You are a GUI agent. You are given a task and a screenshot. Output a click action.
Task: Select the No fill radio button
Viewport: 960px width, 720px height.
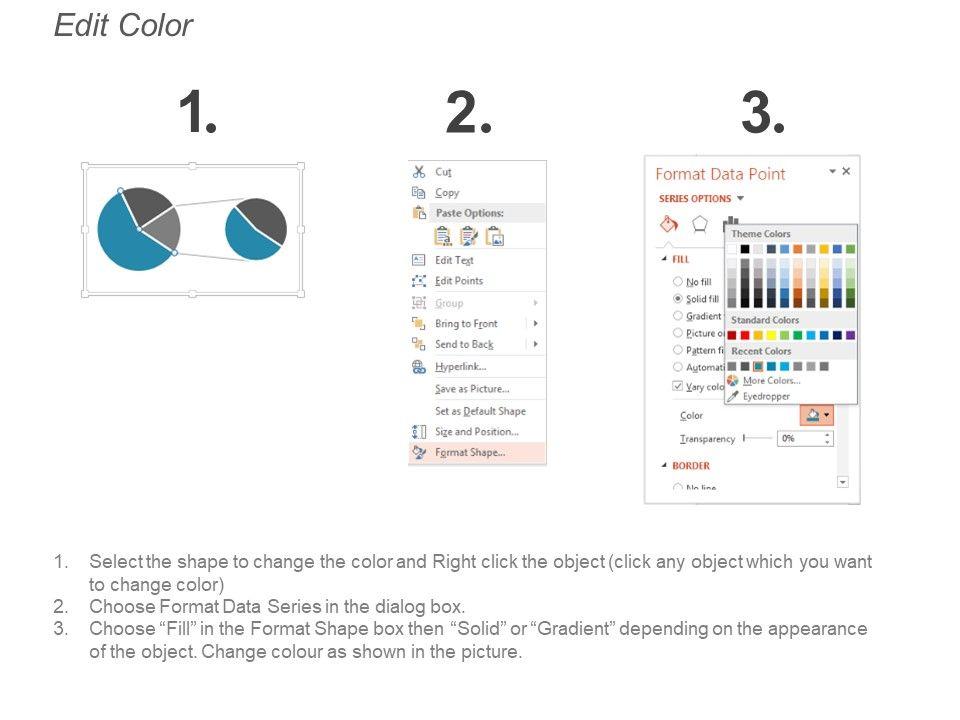678,282
